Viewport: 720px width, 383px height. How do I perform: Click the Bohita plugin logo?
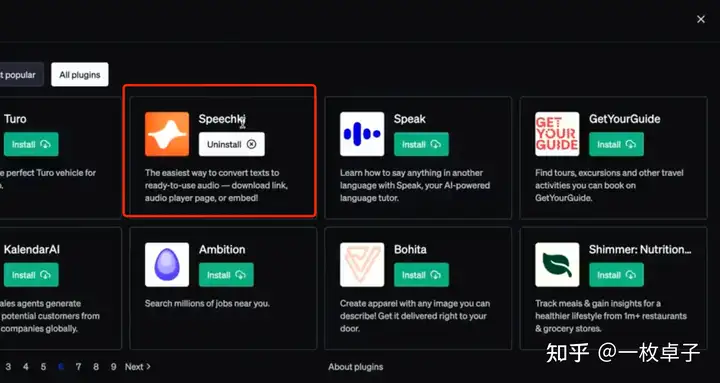(x=362, y=265)
